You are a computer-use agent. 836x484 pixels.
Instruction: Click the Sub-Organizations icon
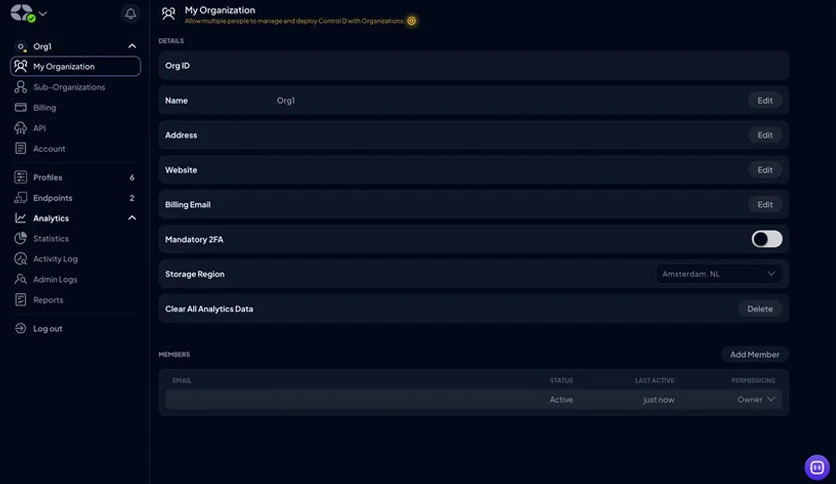(21, 87)
